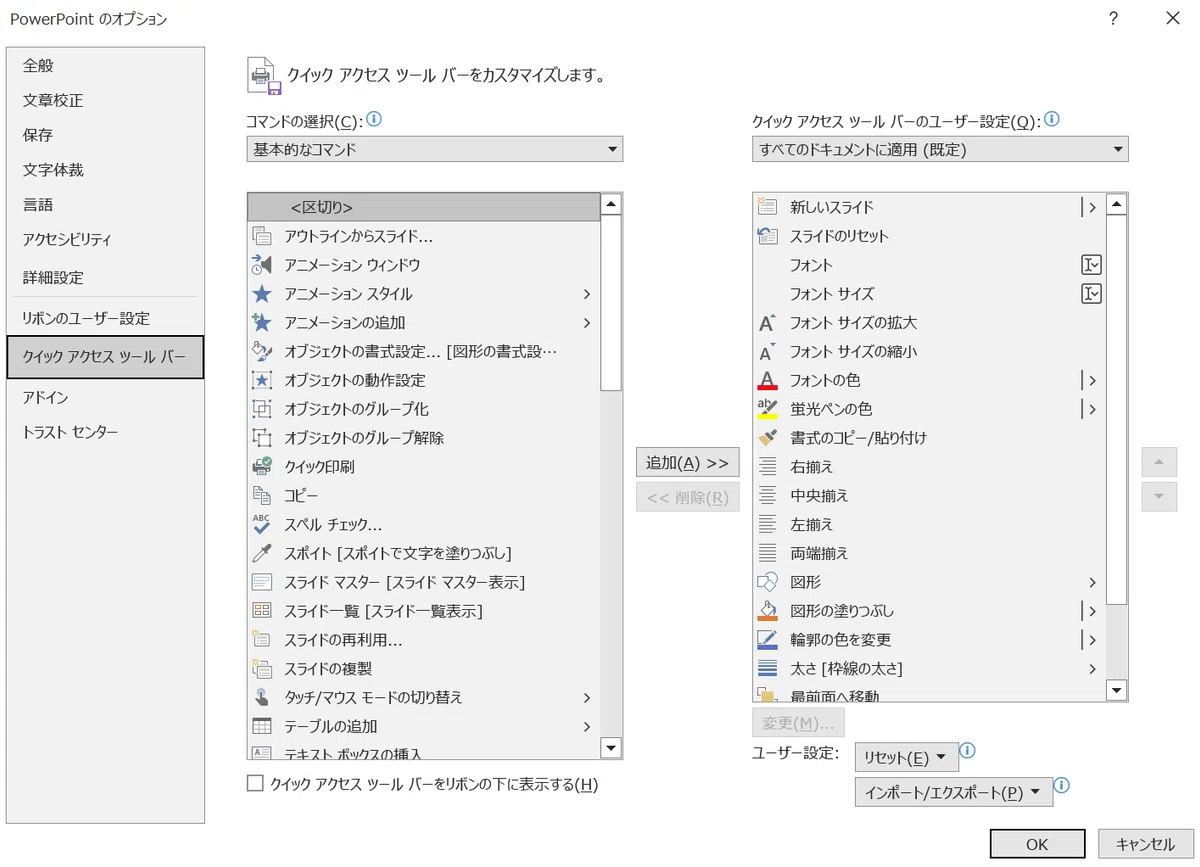1200x867 pixels.
Task: Click the スライド一覧 icon
Action: 262,611
